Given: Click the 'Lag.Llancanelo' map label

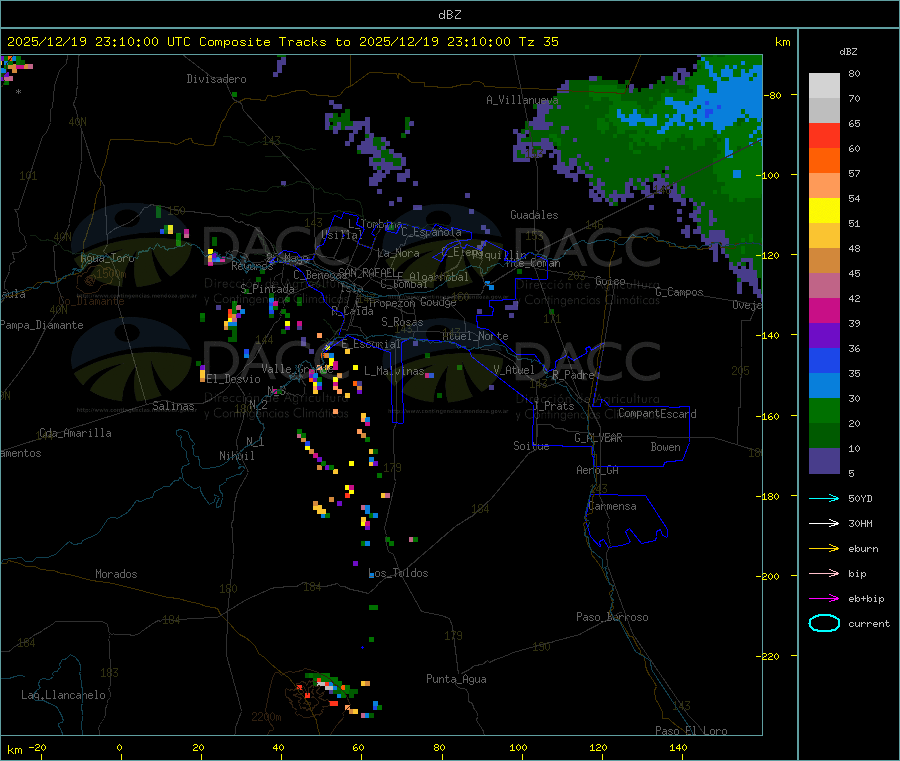Looking at the screenshot, I should (x=63, y=695).
